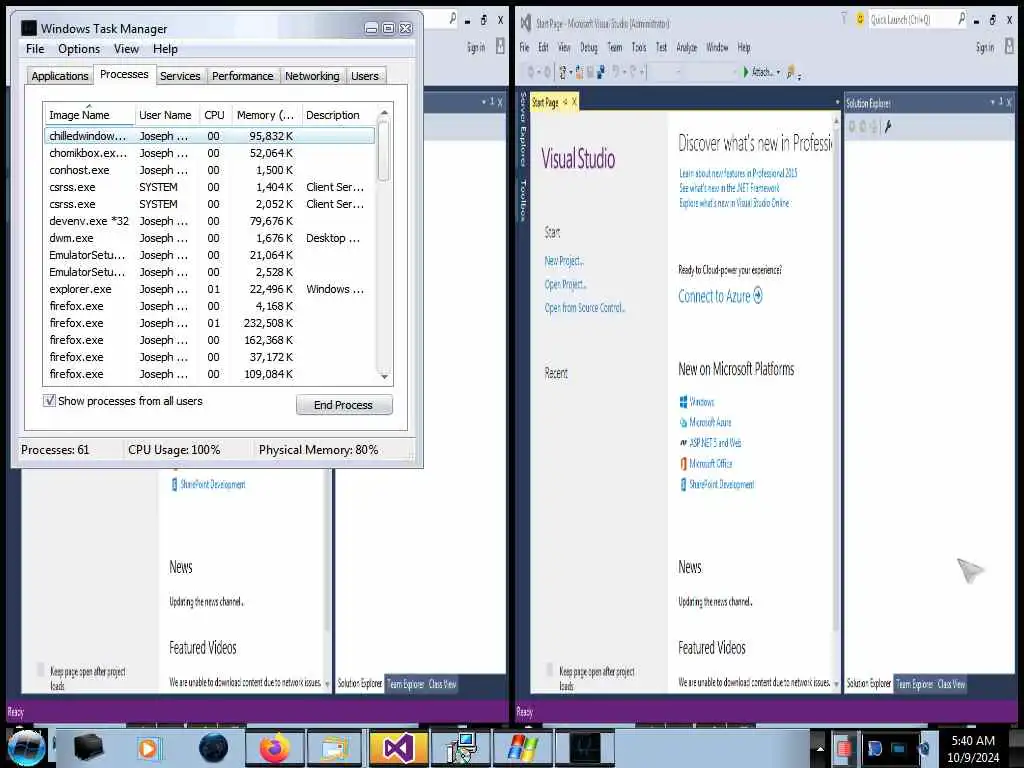
Task: Open the Debug menu in right Visual Studio
Action: pos(588,47)
